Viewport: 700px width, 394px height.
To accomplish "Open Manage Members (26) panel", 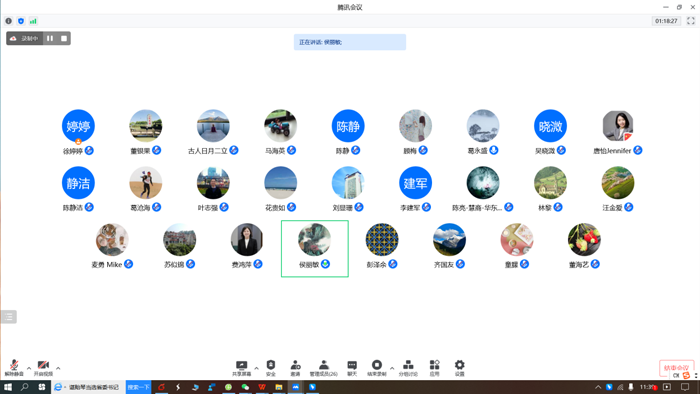I will 324,368.
